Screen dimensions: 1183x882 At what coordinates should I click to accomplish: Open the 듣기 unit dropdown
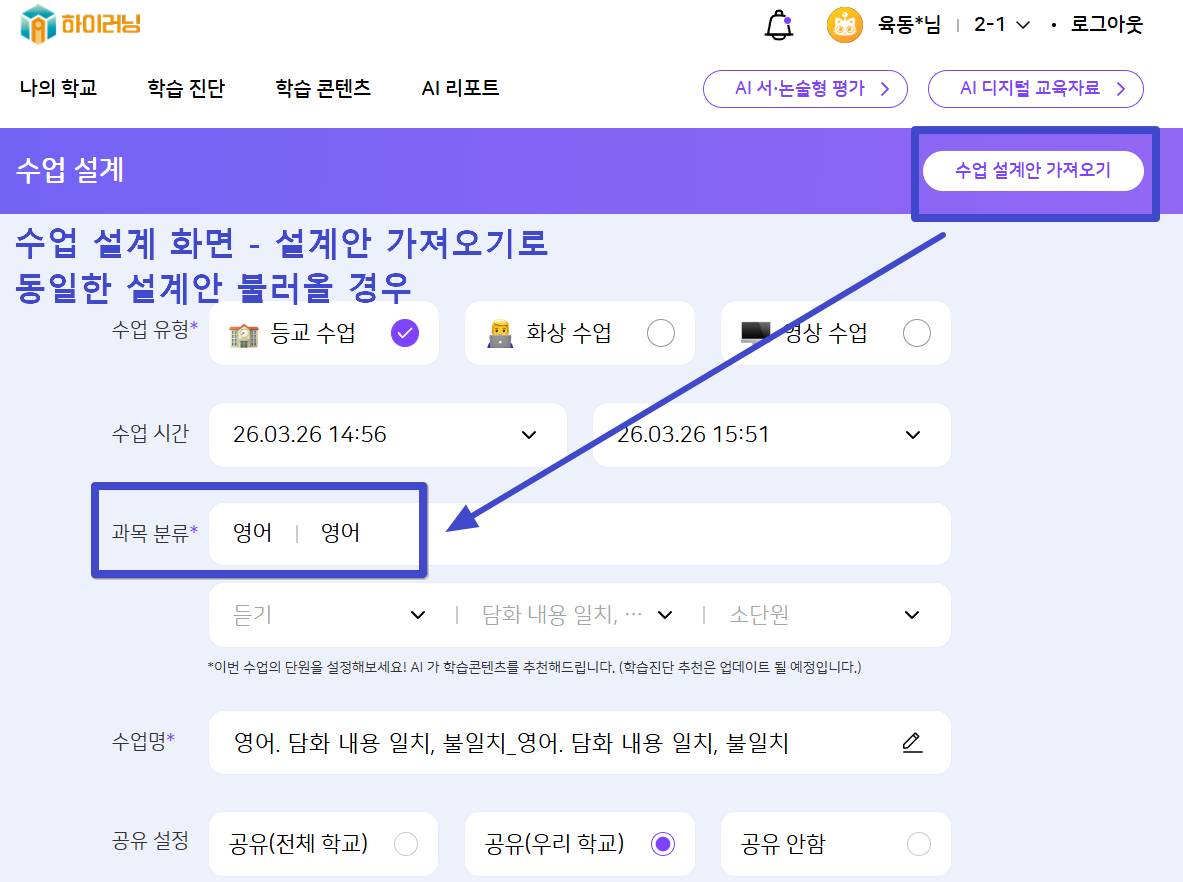(418, 615)
